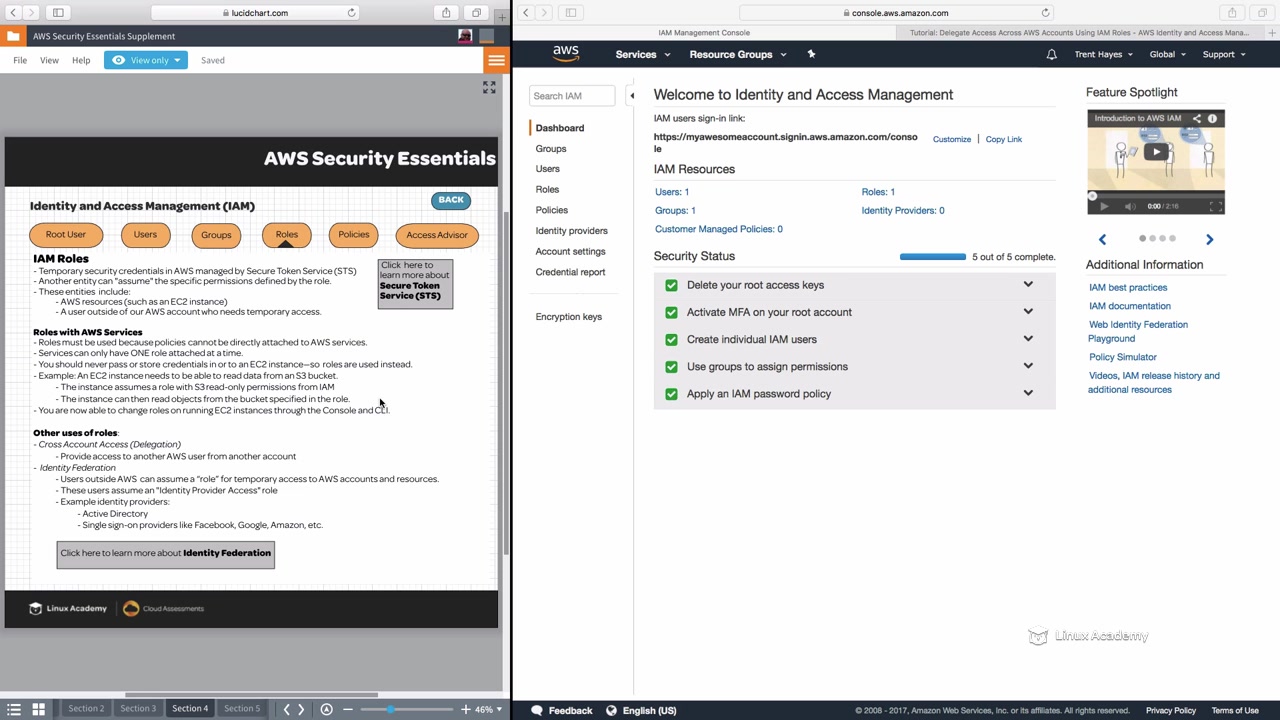Click the share icon on the IAM video
The height and width of the screenshot is (720, 1280).
tap(1196, 118)
